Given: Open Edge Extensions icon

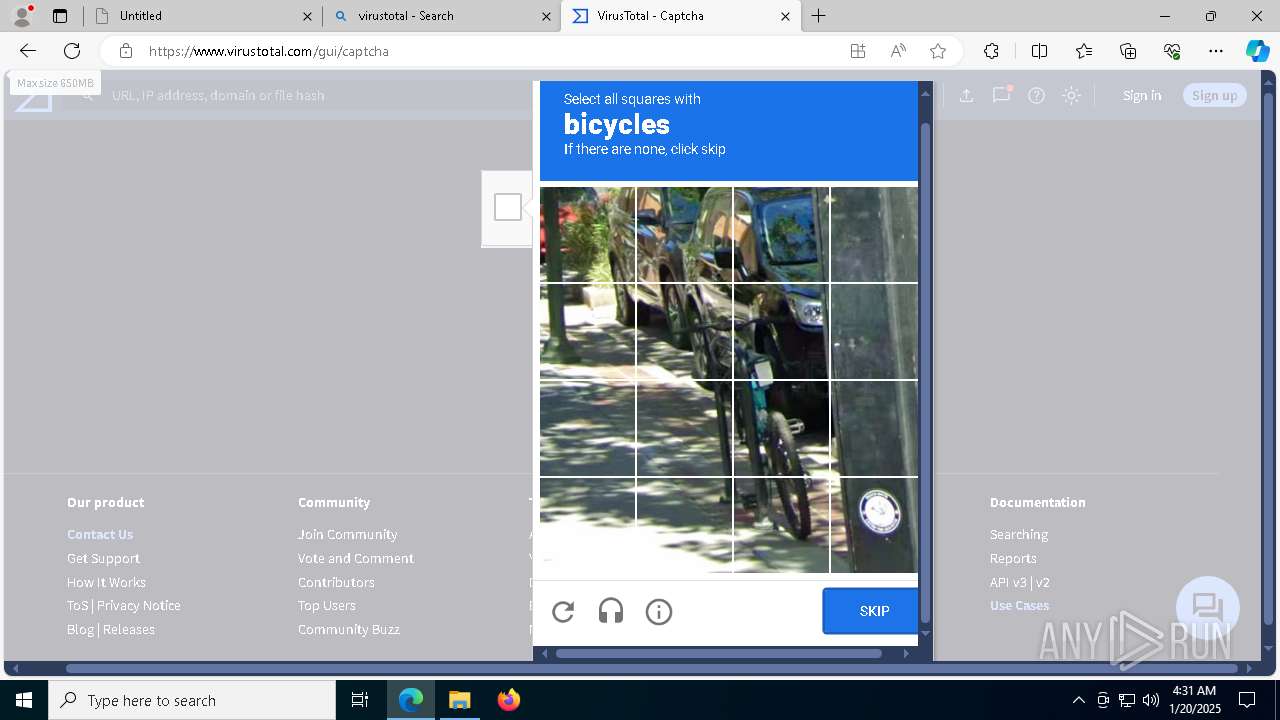Looking at the screenshot, I should click(x=991, y=51).
